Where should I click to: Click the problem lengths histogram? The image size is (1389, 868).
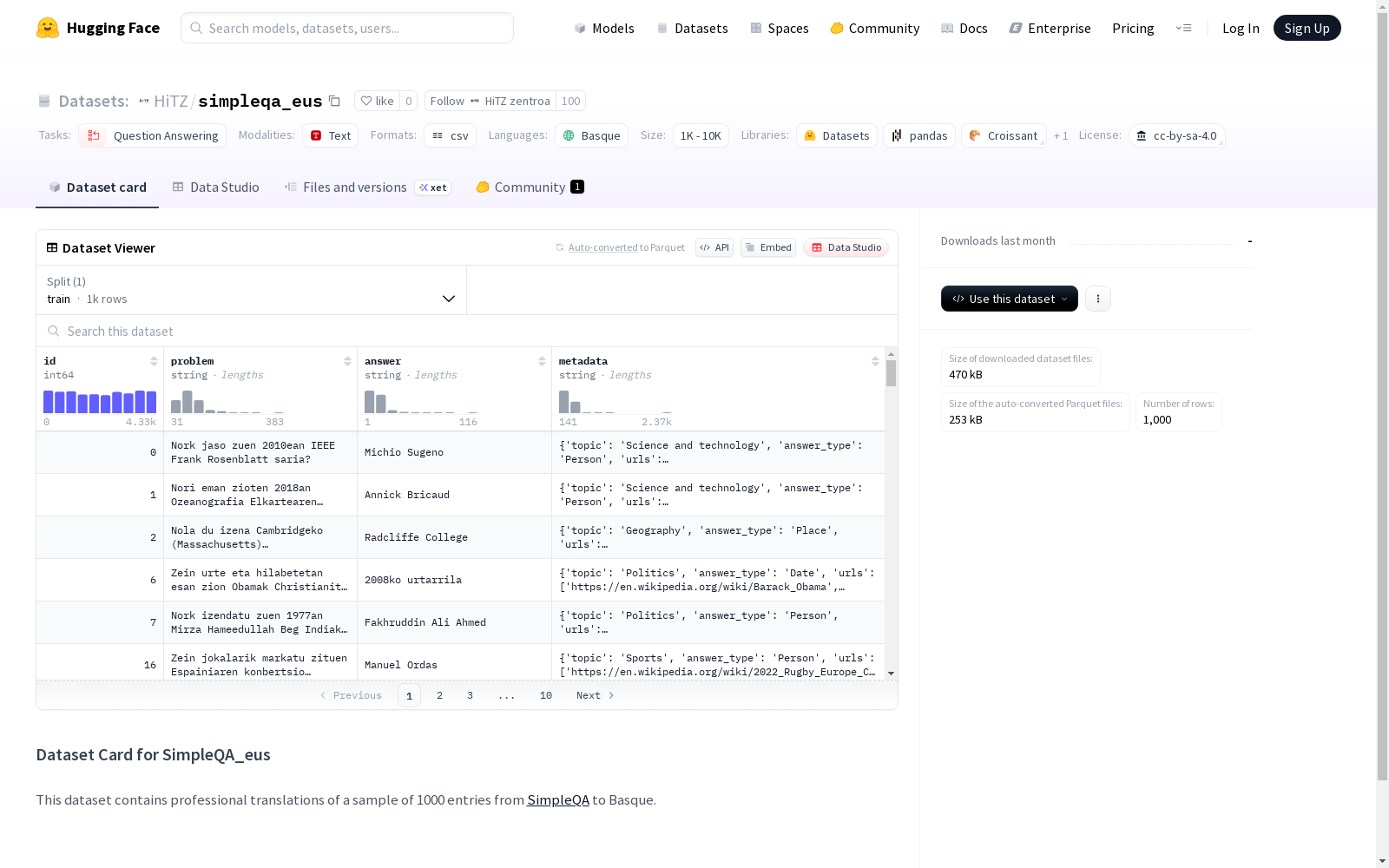pyautogui.click(x=227, y=402)
